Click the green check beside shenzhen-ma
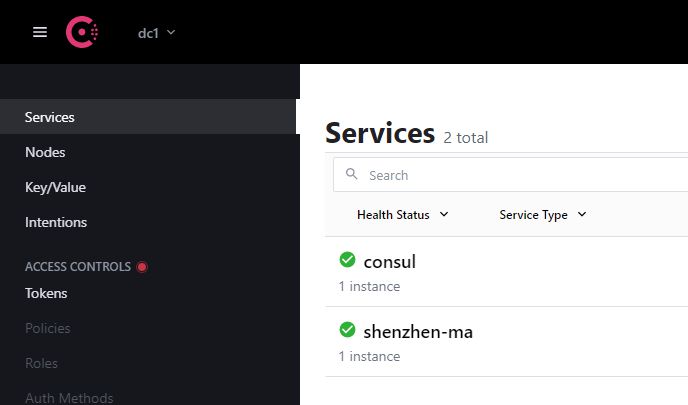Image resolution: width=688 pixels, height=405 pixels. tap(347, 330)
